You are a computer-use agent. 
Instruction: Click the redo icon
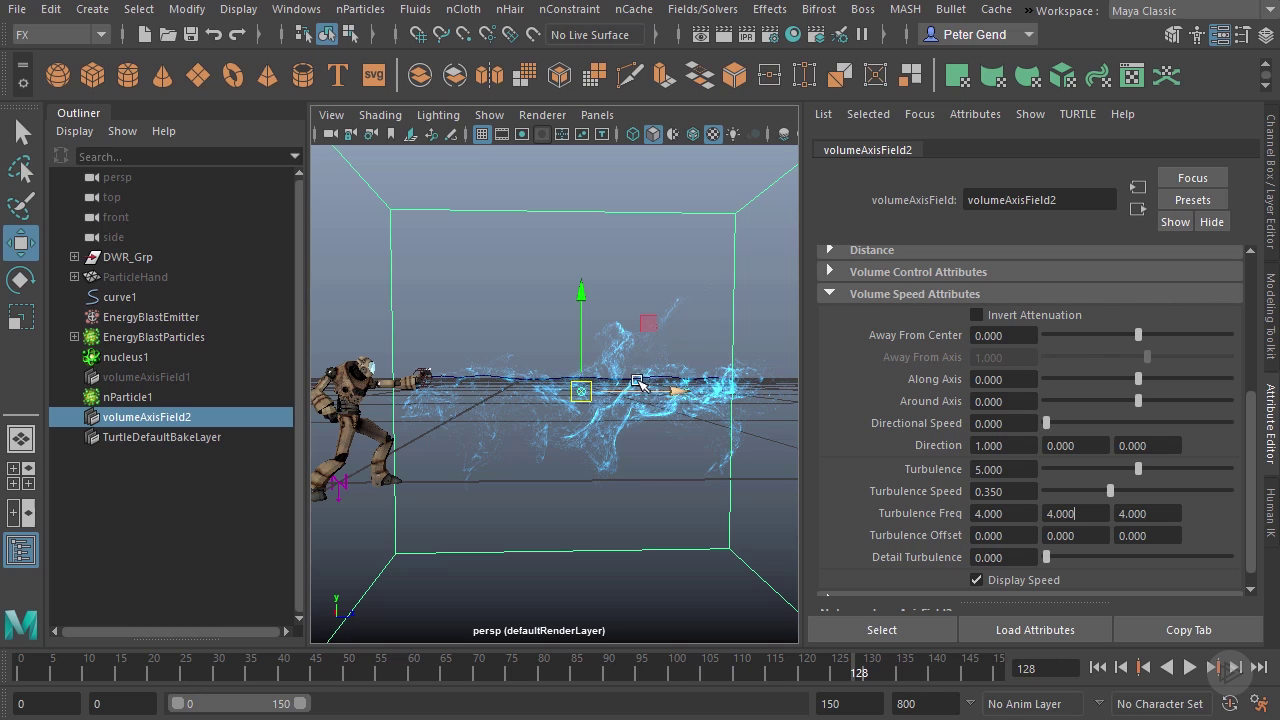point(237,34)
